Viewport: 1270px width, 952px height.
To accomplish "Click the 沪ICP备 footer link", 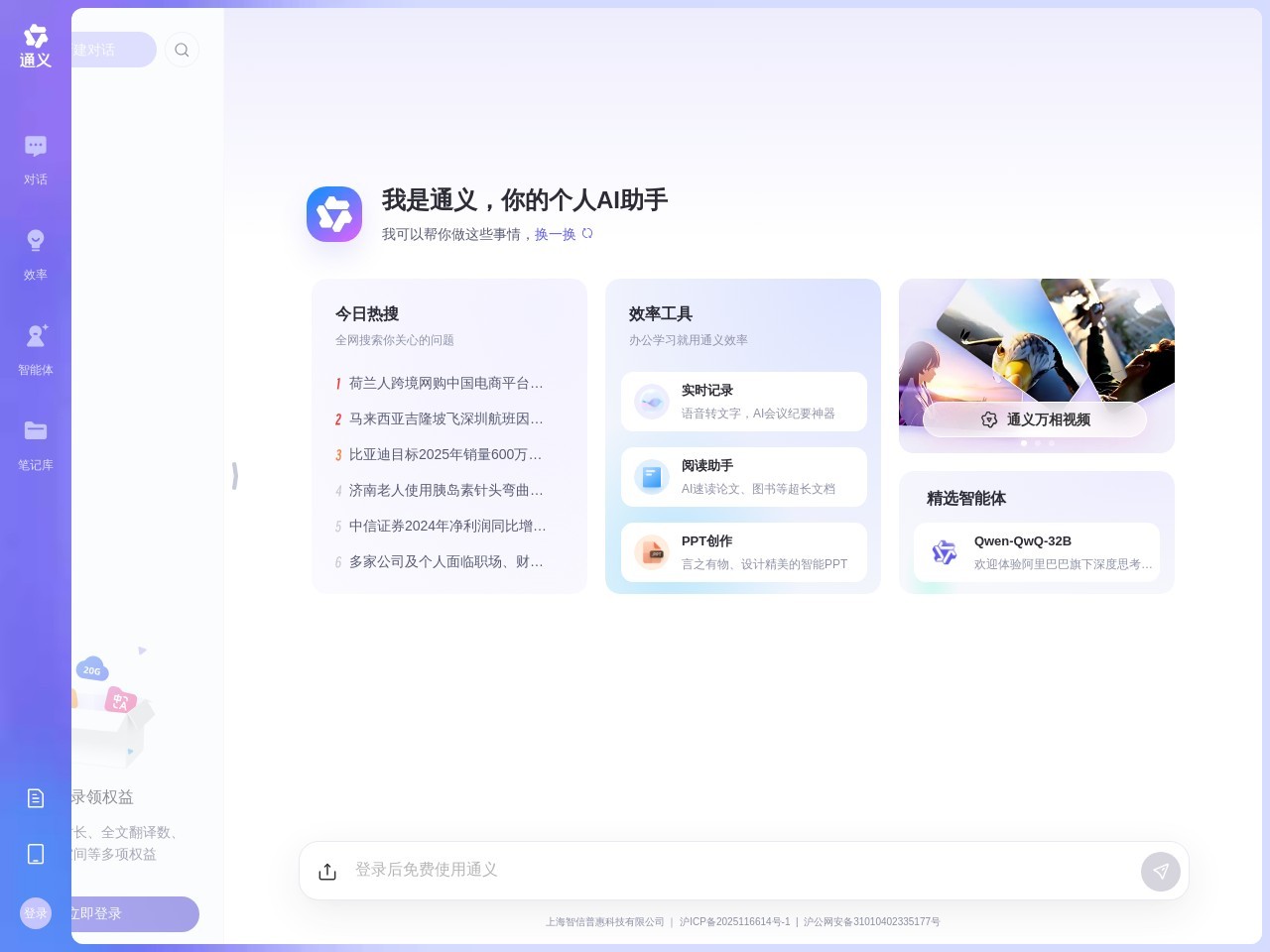I will pos(735,921).
